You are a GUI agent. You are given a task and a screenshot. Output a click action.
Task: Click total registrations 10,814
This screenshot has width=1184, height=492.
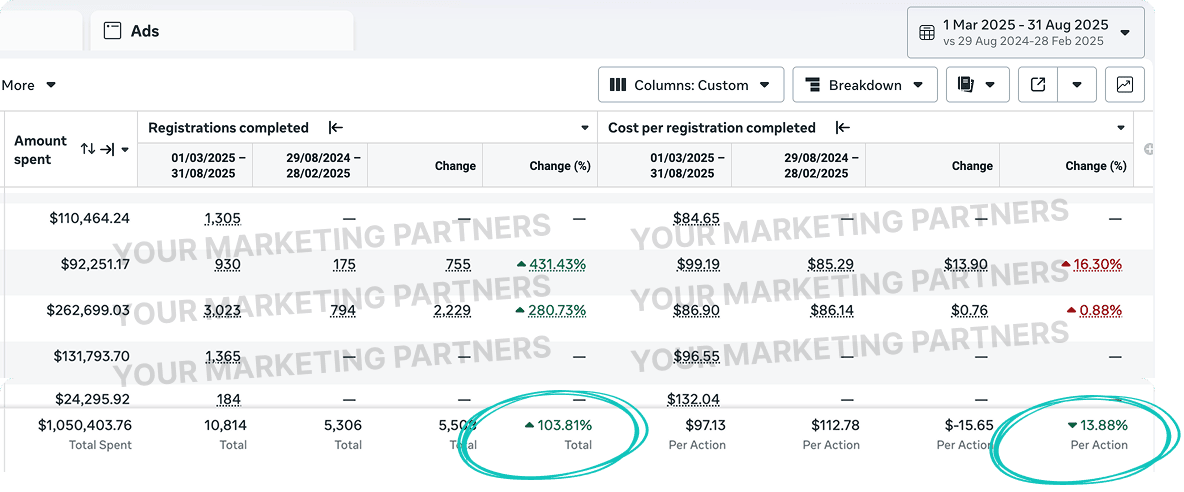[x=227, y=426]
